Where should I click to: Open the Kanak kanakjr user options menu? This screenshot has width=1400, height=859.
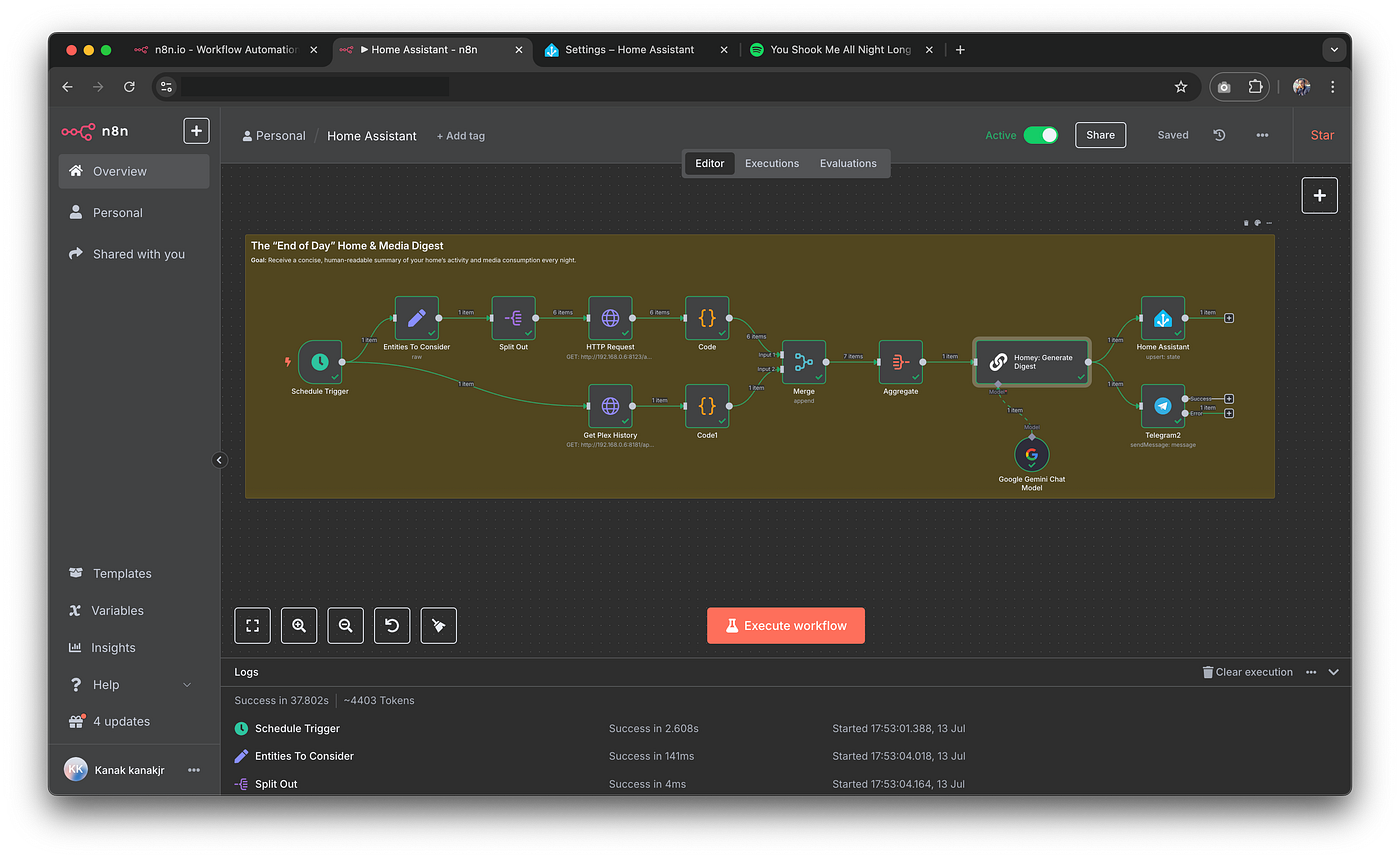tap(194, 770)
